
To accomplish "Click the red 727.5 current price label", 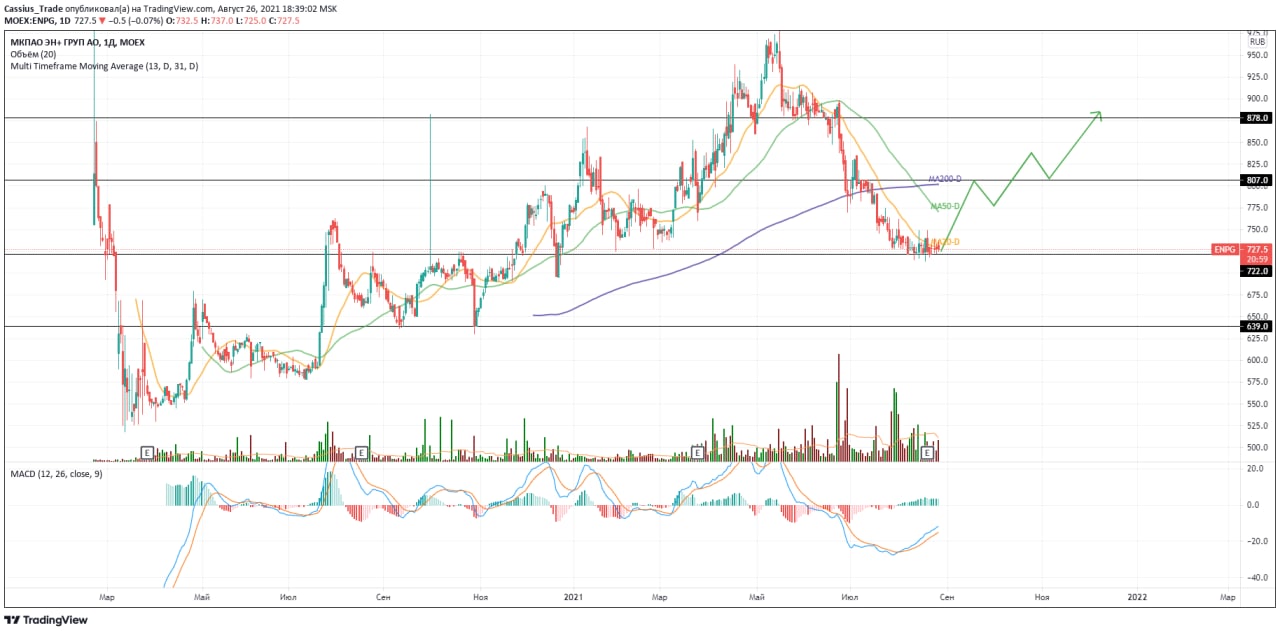I will pos(1257,249).
